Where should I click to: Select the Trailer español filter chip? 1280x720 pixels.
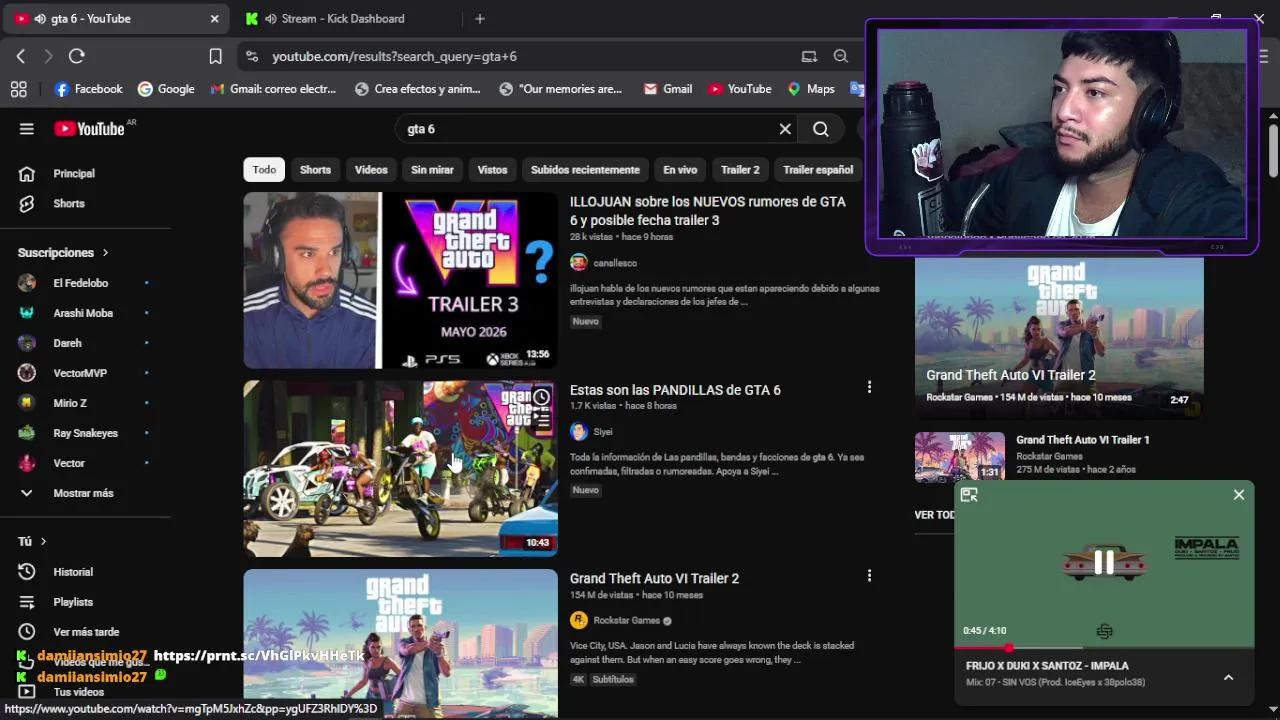(818, 169)
